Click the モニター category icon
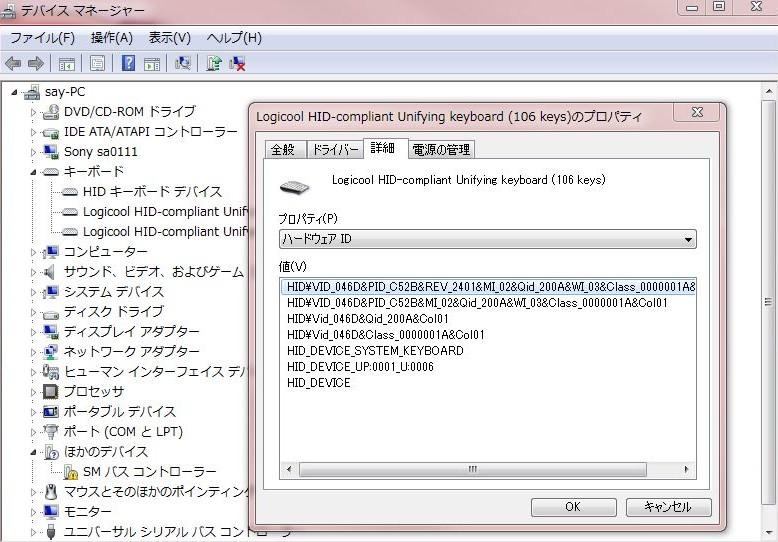Screen dimensions: 778x542 tap(51, 511)
